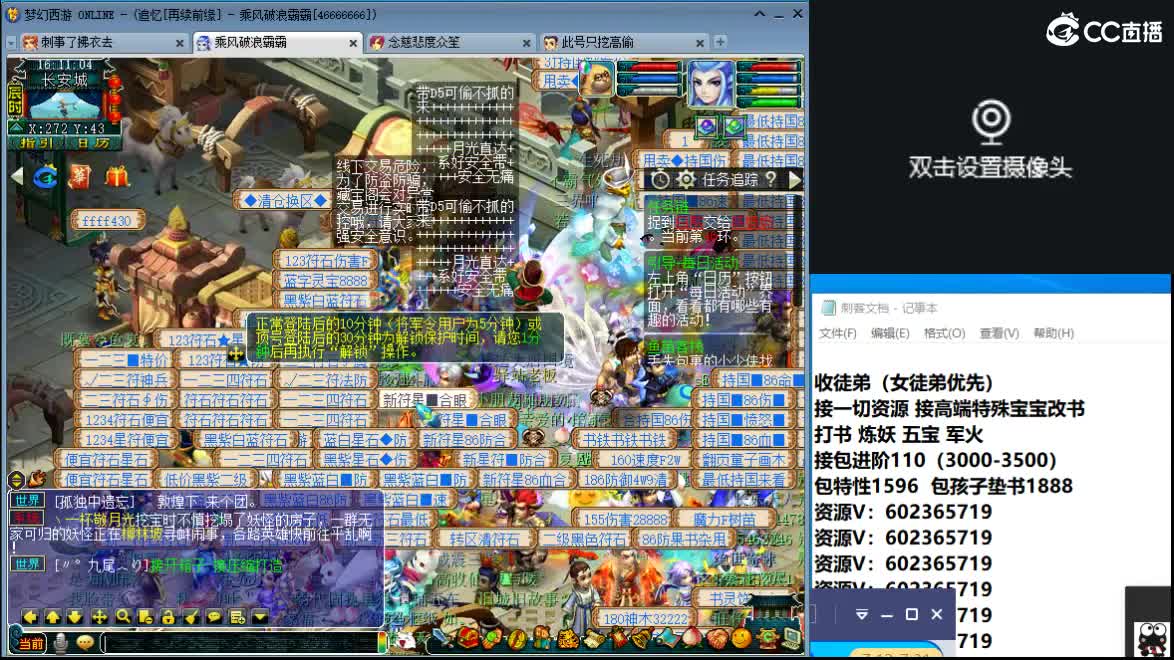
Task: Click the yellow down-arrow chat scroll icon
Action: pyautogui.click(x=76, y=617)
